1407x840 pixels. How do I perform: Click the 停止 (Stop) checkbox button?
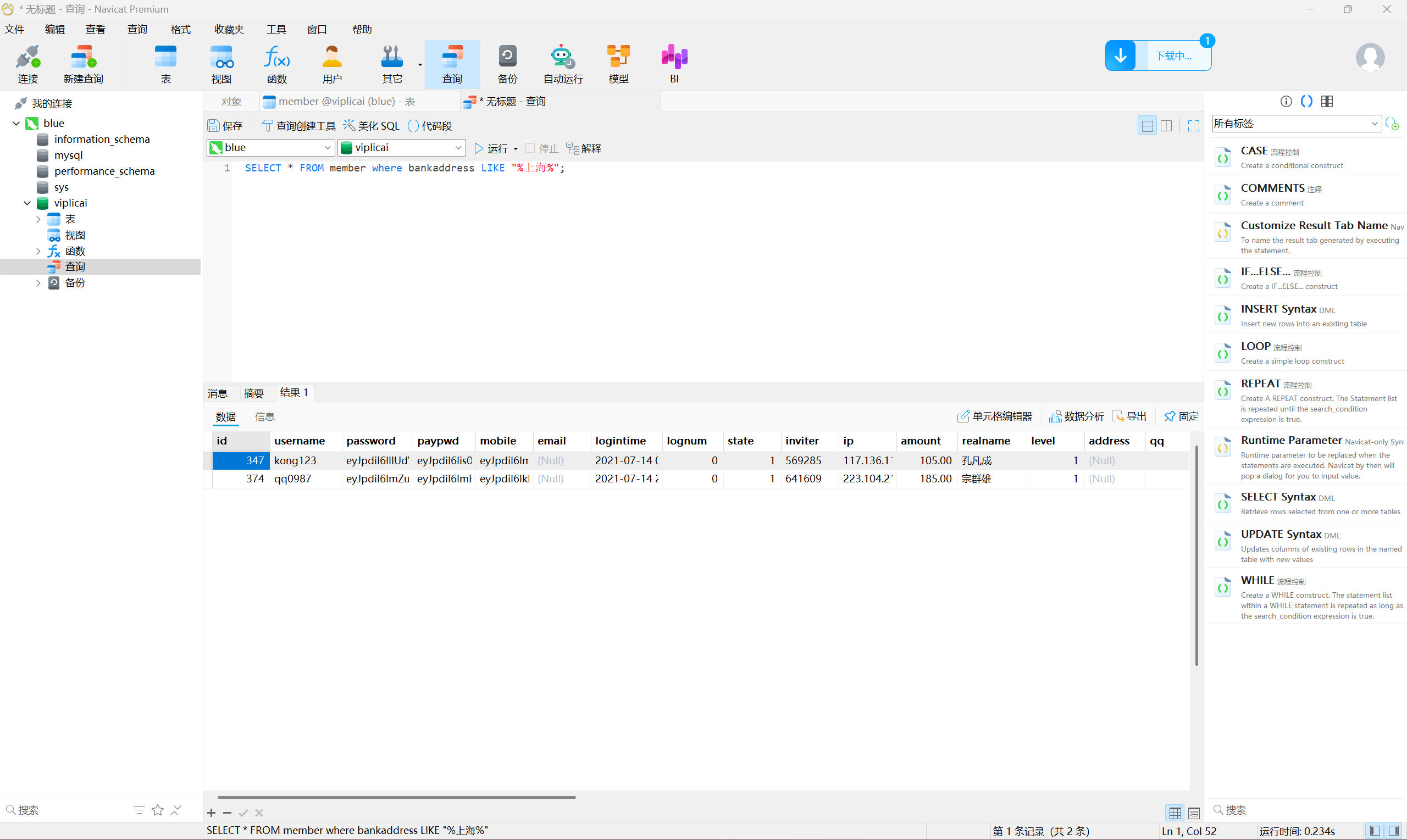[x=542, y=148]
